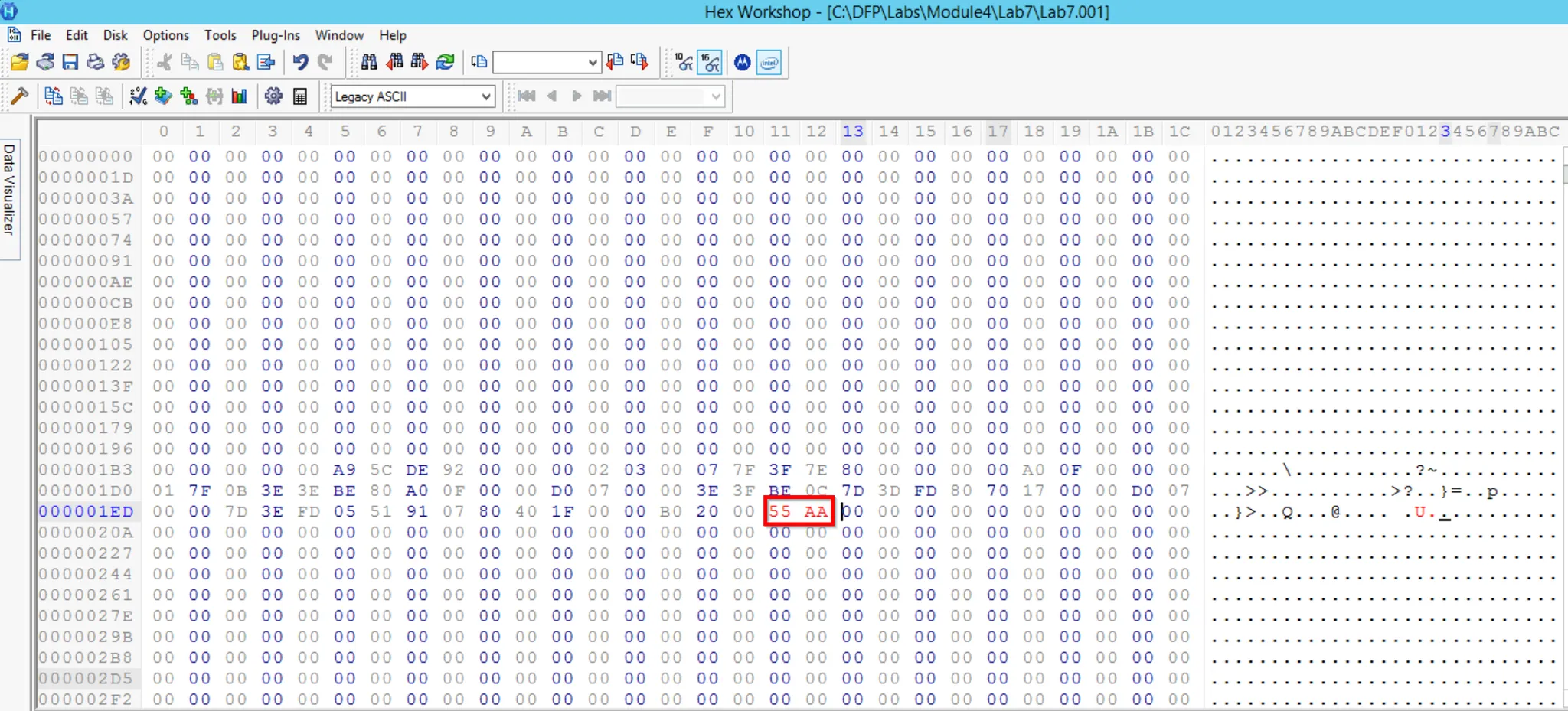
Task: Toggle Motorola byte order button
Action: point(742,62)
